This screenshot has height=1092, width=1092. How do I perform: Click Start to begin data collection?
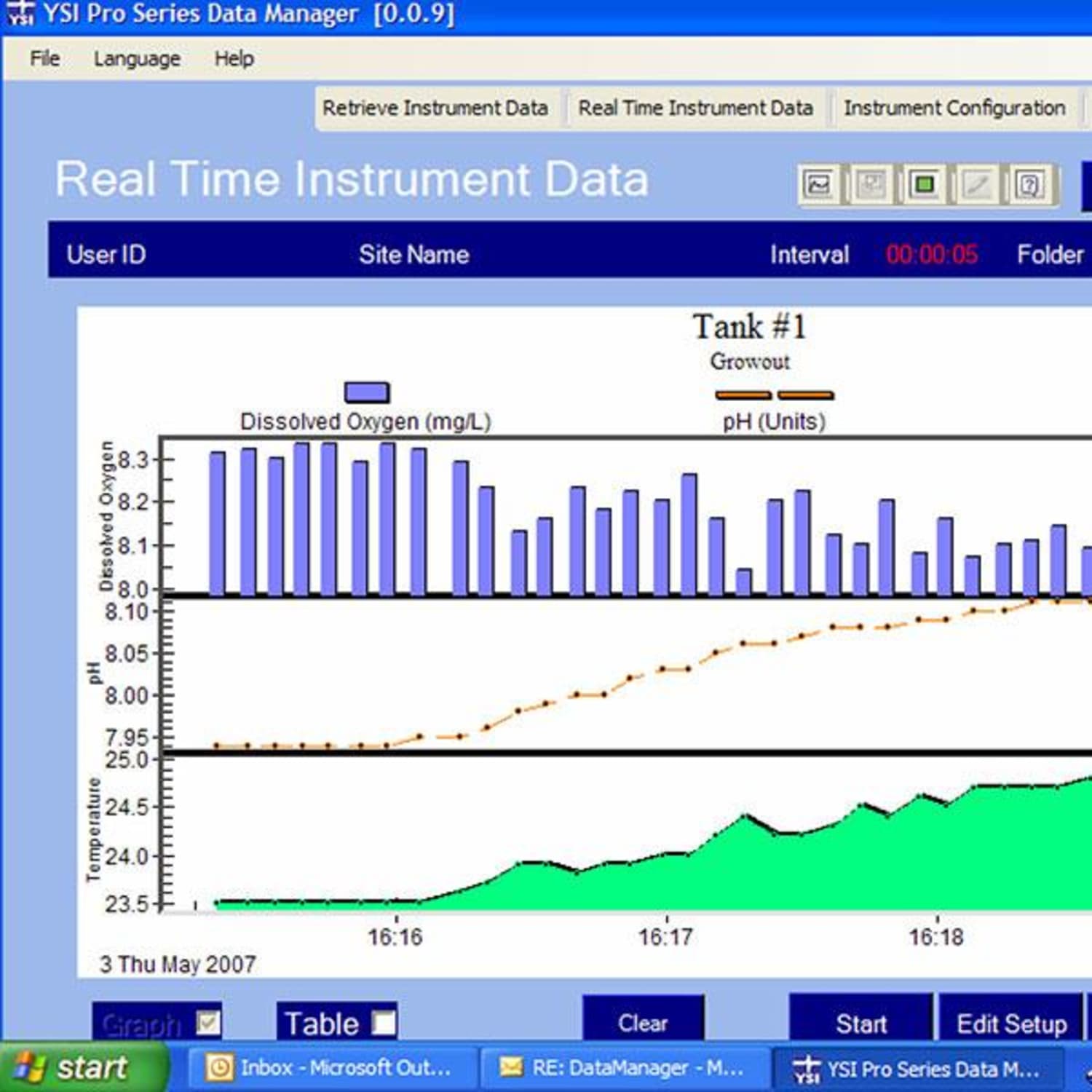861,1022
